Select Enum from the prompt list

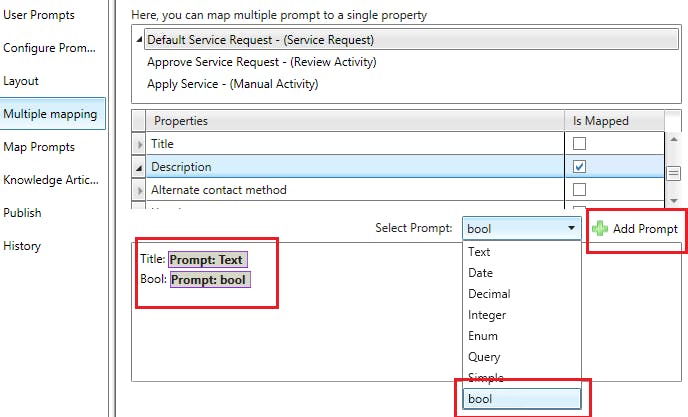point(483,336)
